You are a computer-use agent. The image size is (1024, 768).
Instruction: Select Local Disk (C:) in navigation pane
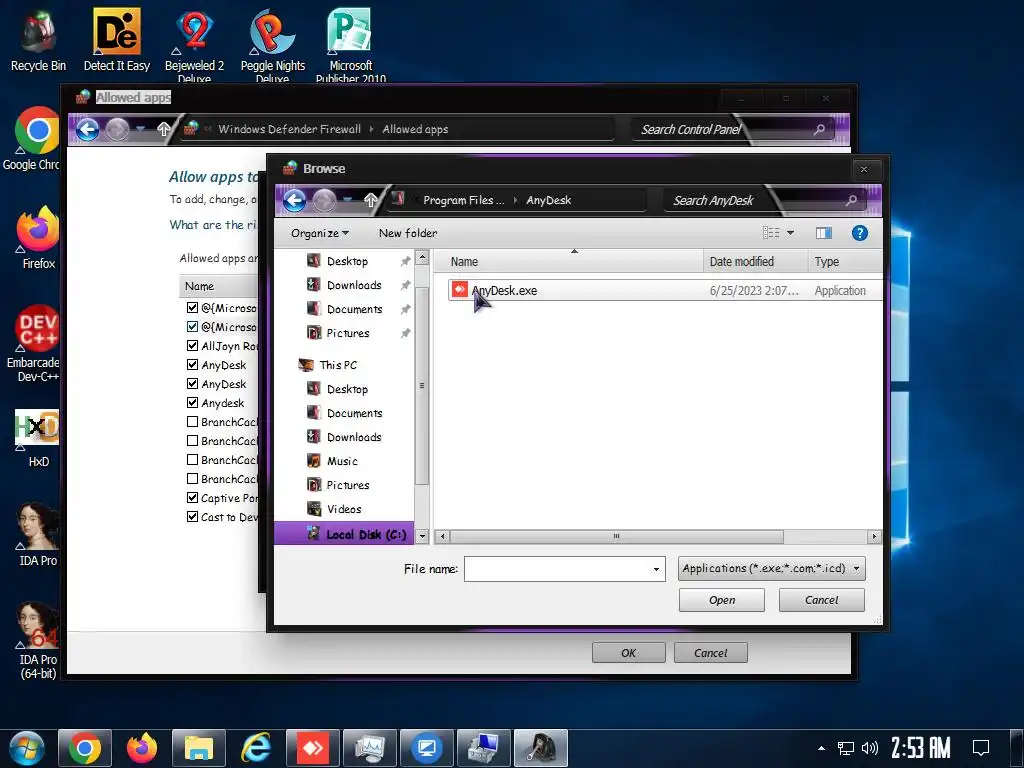coord(345,534)
